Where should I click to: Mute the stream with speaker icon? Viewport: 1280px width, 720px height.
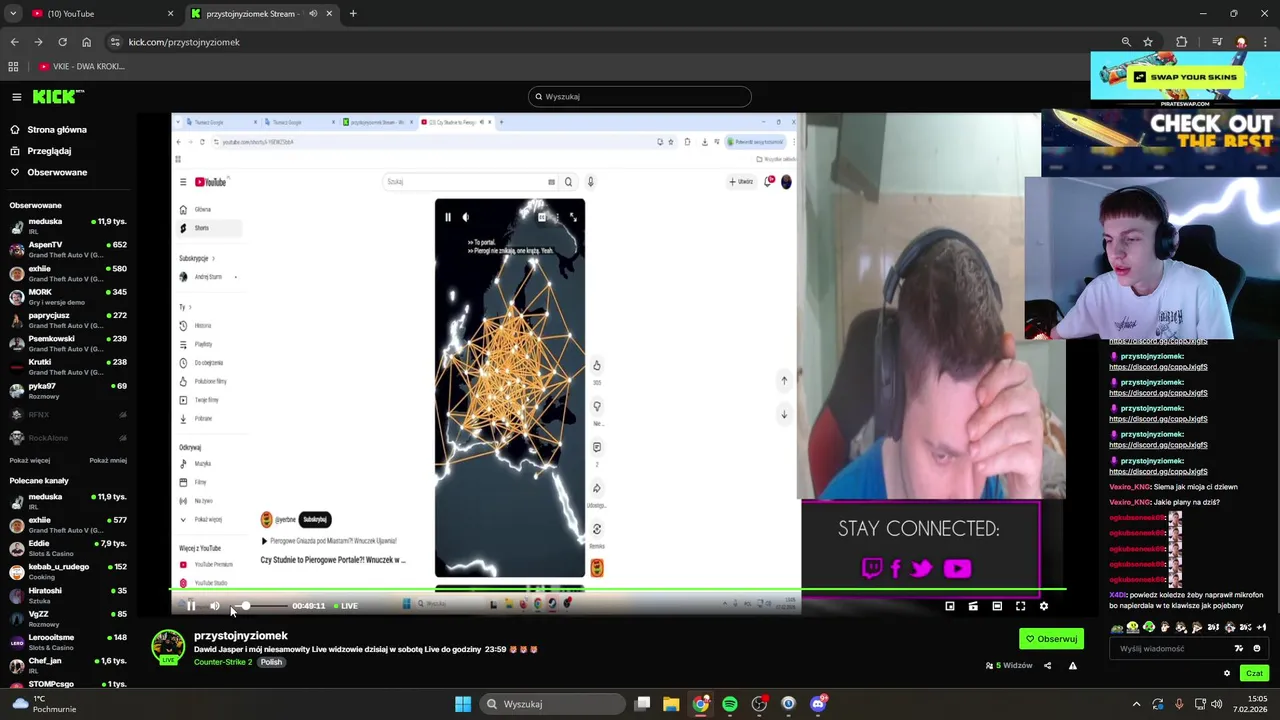coord(214,605)
